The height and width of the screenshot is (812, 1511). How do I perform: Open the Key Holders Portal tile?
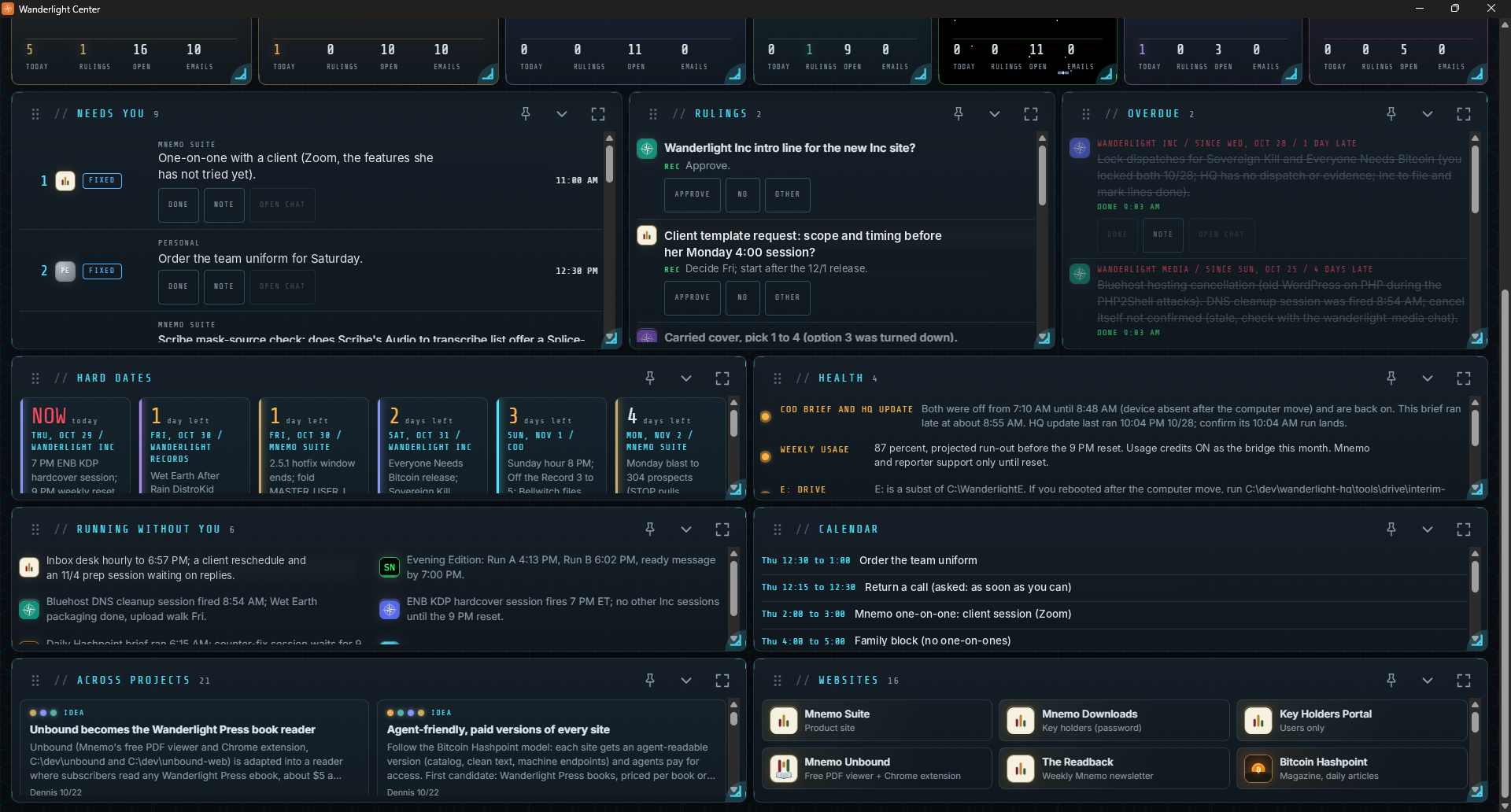pyautogui.click(x=1351, y=720)
